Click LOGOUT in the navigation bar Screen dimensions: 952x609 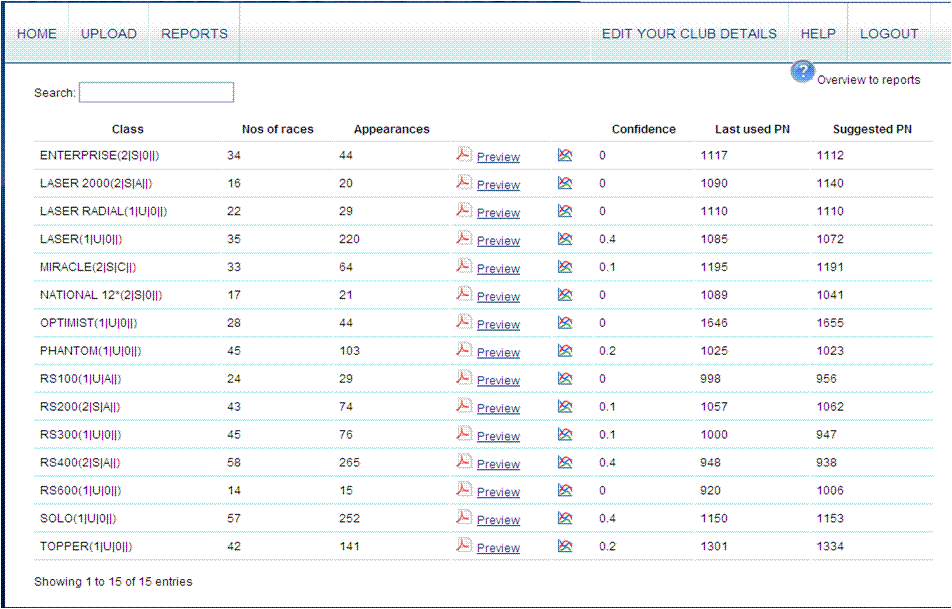(889, 34)
